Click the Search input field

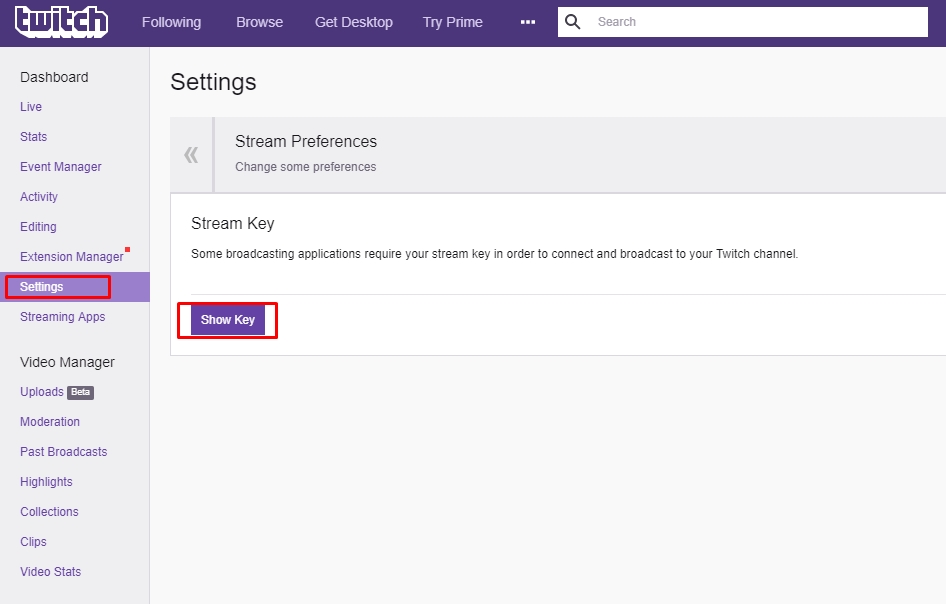[x=743, y=22]
